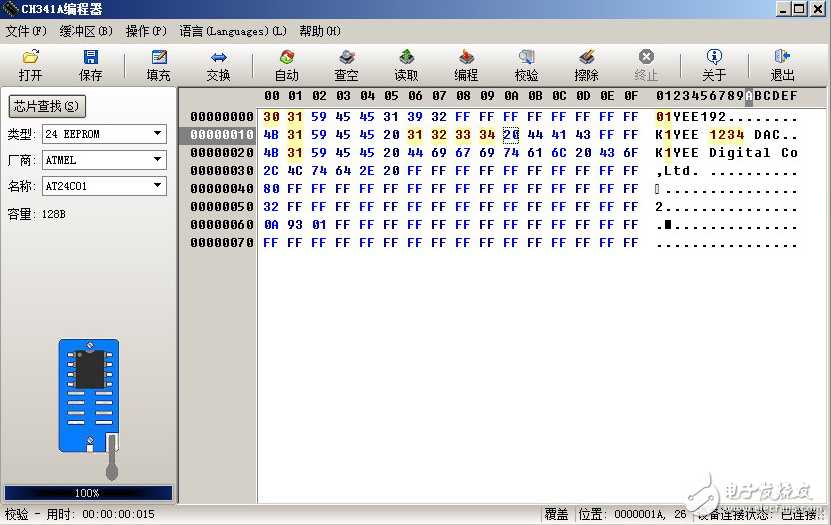Open a file with 打开 toolbar icon
The height and width of the screenshot is (525, 831).
[x=31, y=65]
